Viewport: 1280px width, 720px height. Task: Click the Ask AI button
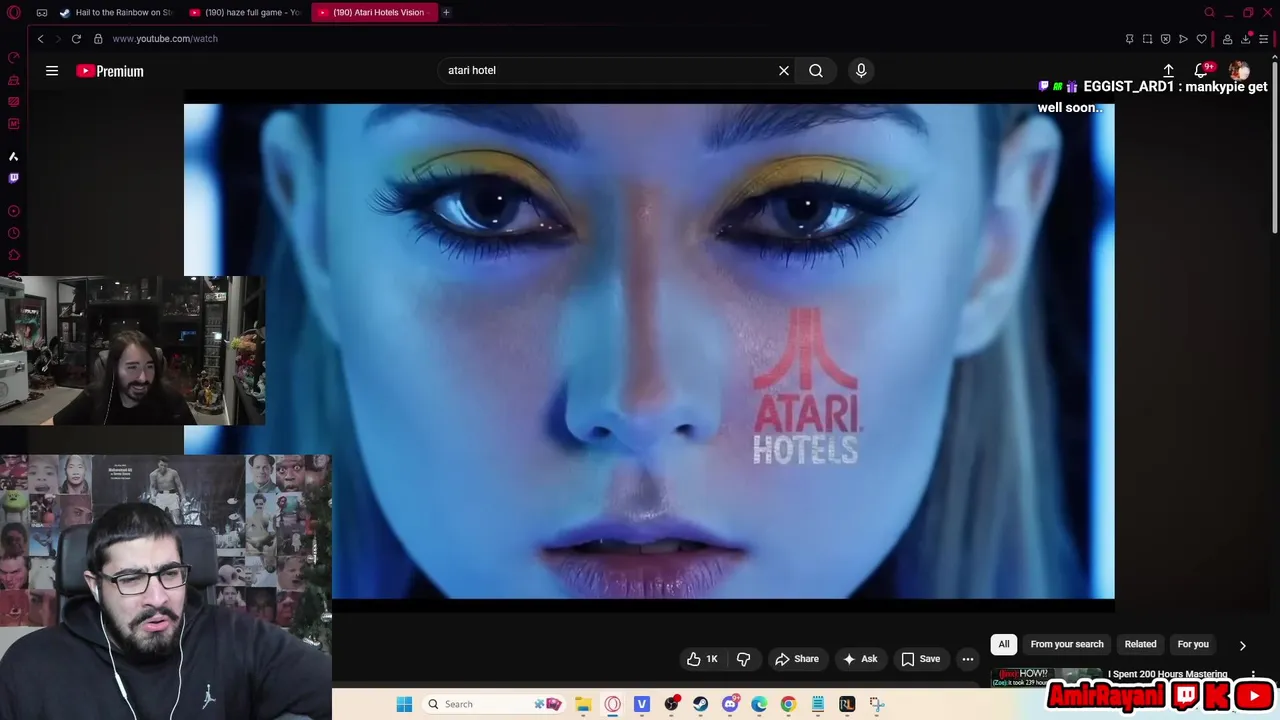coord(860,659)
